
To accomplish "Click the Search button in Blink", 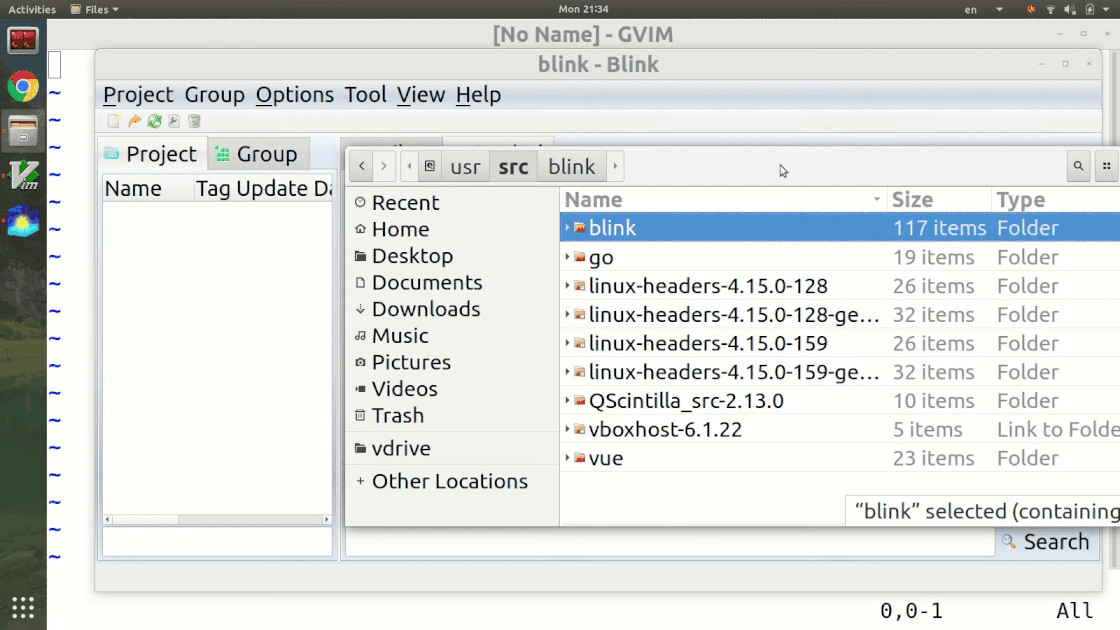I will point(1046,542).
